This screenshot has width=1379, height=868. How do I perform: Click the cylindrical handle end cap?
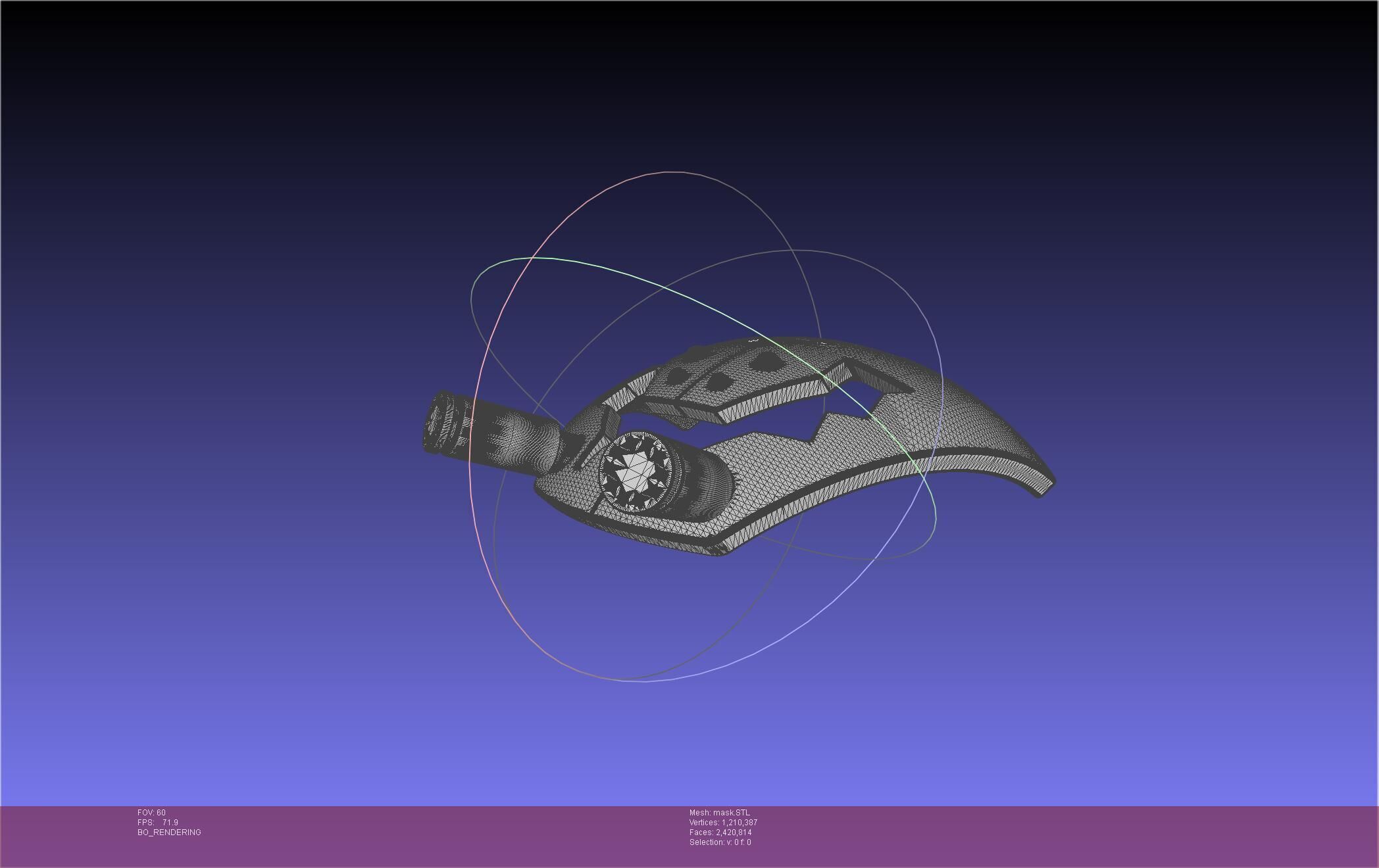click(436, 421)
